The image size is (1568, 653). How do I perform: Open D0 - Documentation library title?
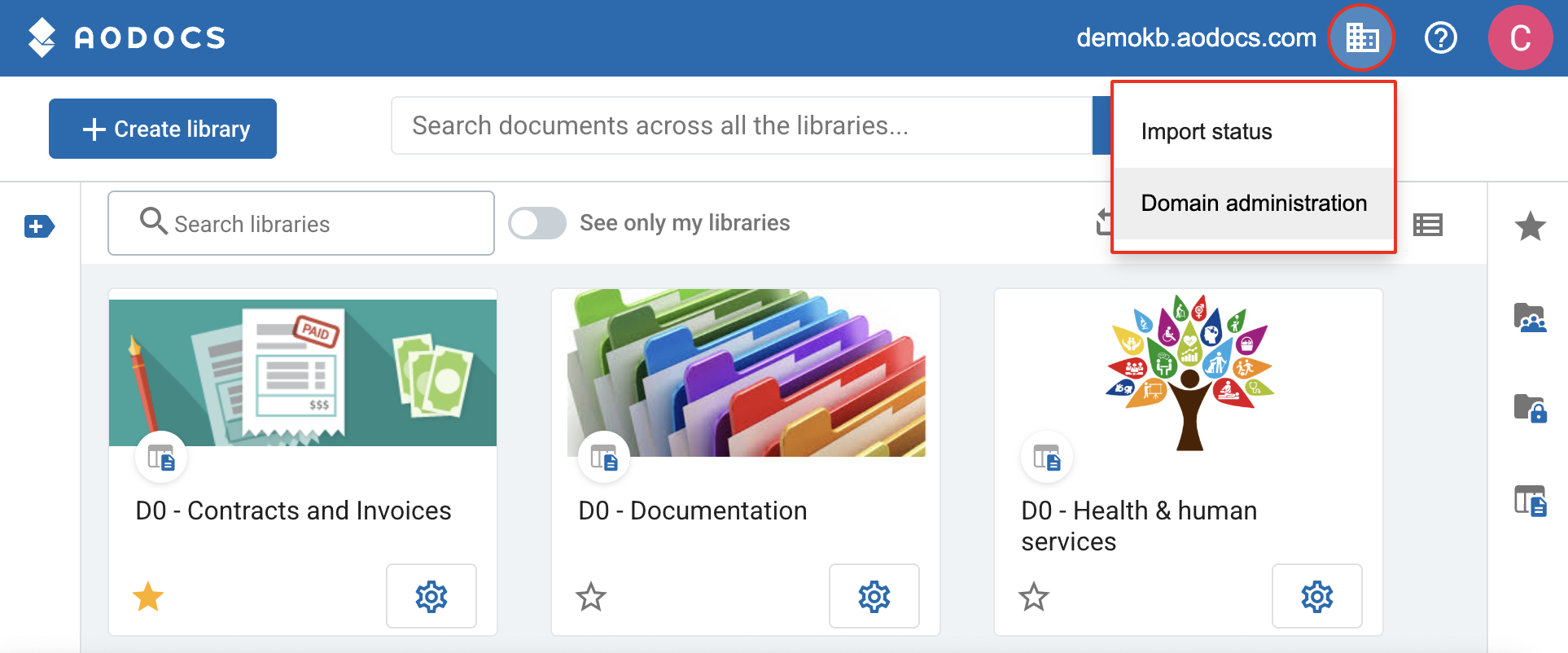[693, 511]
